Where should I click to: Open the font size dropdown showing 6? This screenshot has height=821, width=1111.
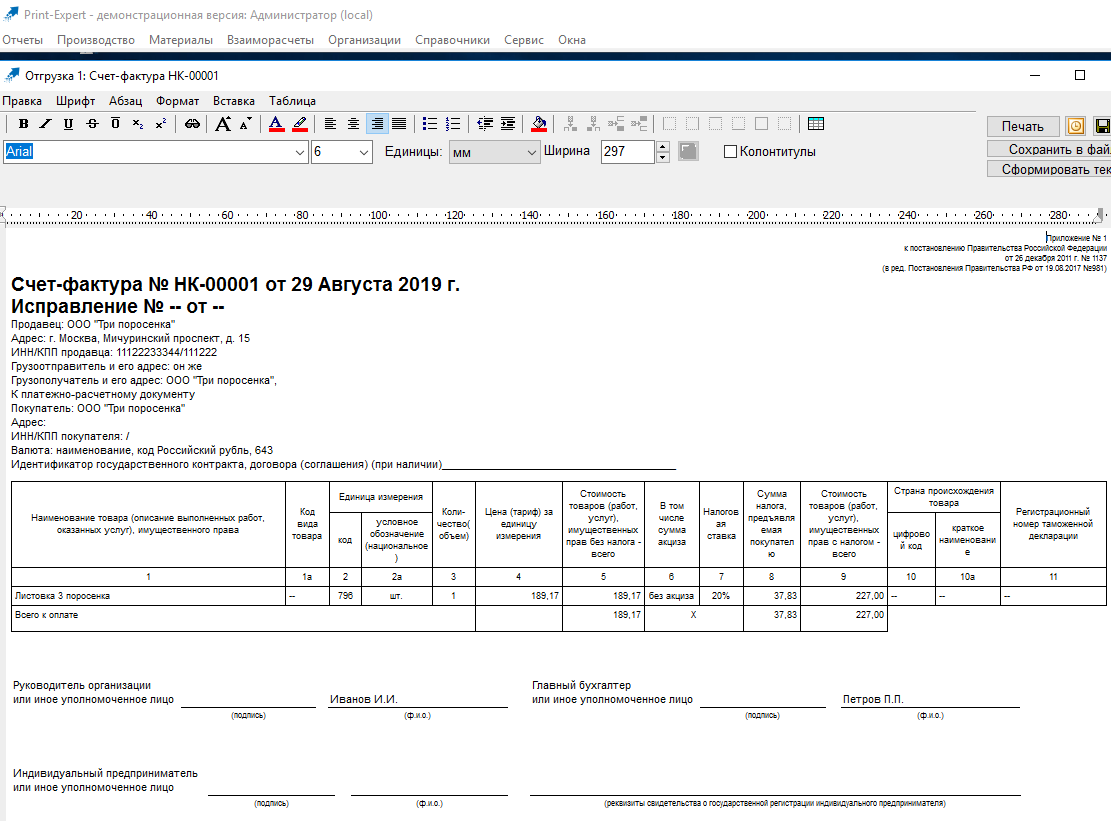(363, 152)
